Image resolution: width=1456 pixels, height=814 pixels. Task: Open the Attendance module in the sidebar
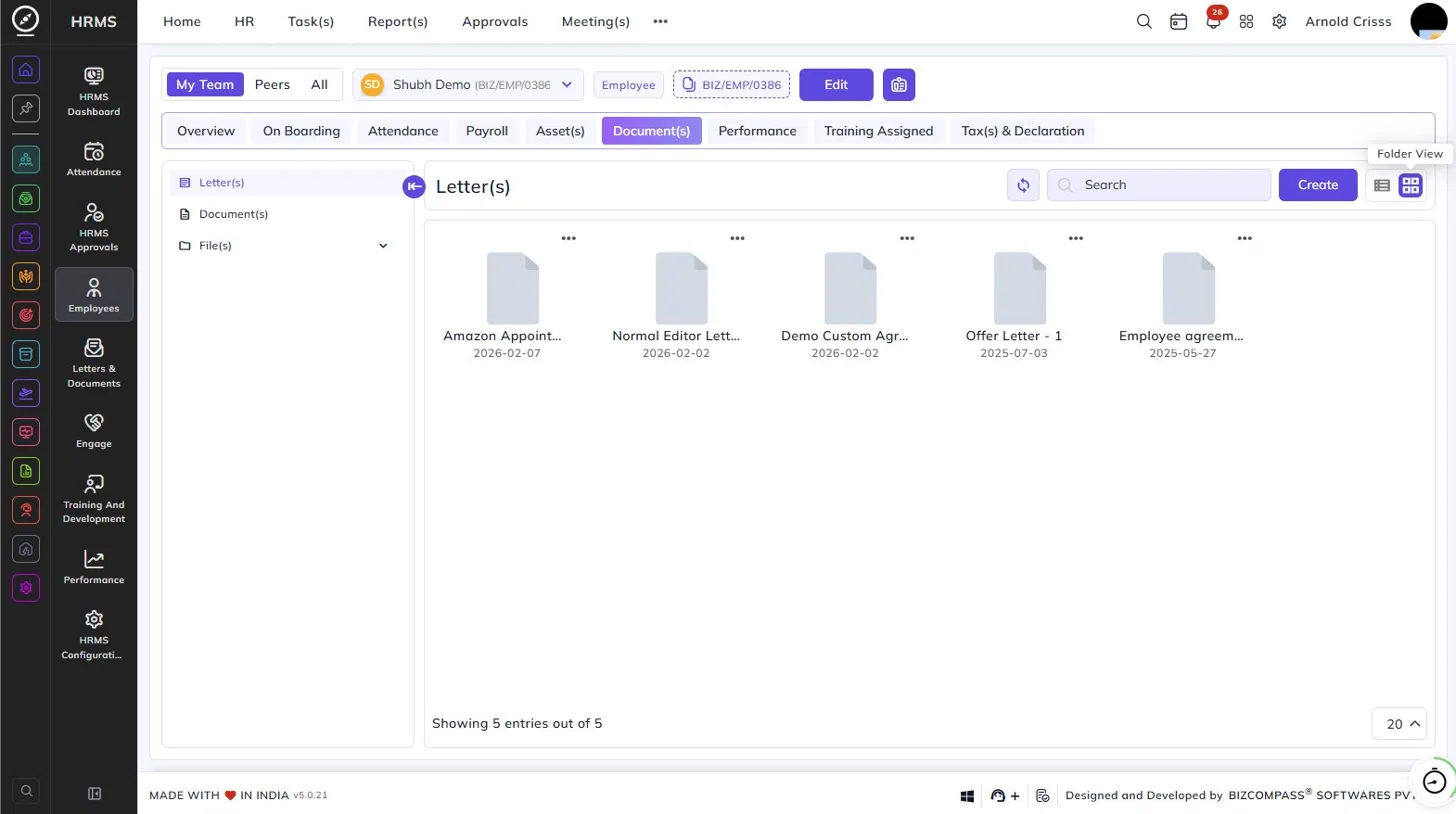click(x=94, y=160)
